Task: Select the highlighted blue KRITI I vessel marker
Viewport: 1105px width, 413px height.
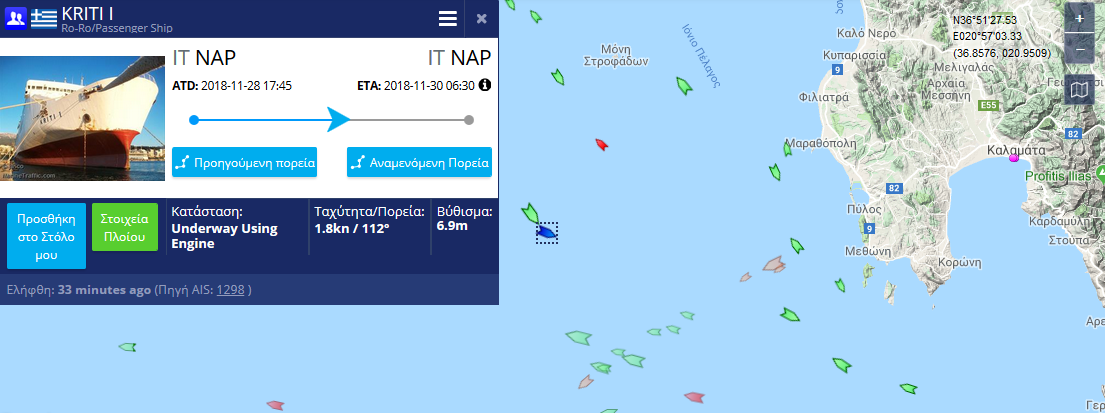Action: [x=546, y=232]
